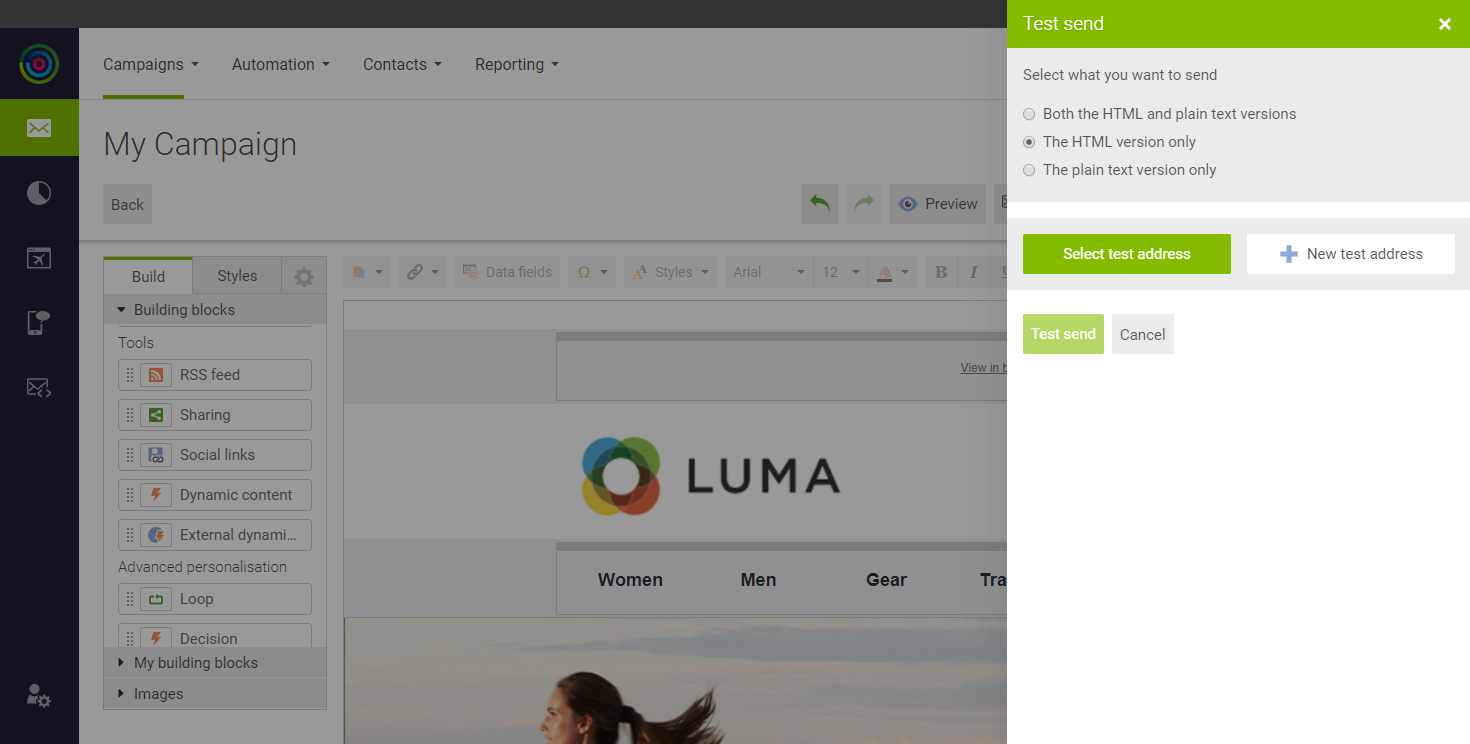Click the Cancel button
The height and width of the screenshot is (744, 1470).
click(1143, 334)
